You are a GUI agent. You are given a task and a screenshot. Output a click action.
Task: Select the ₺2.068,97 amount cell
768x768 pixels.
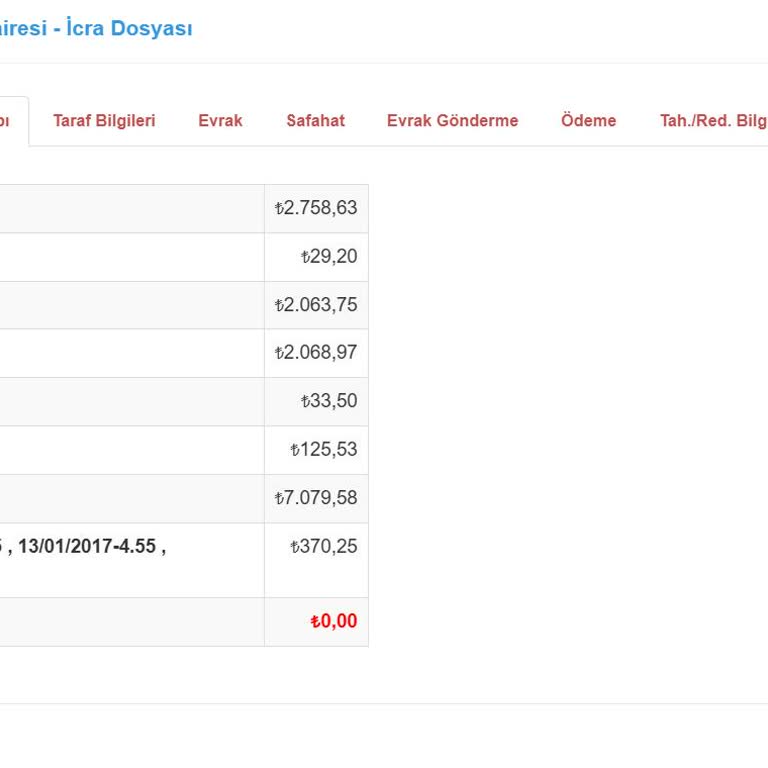click(x=316, y=353)
